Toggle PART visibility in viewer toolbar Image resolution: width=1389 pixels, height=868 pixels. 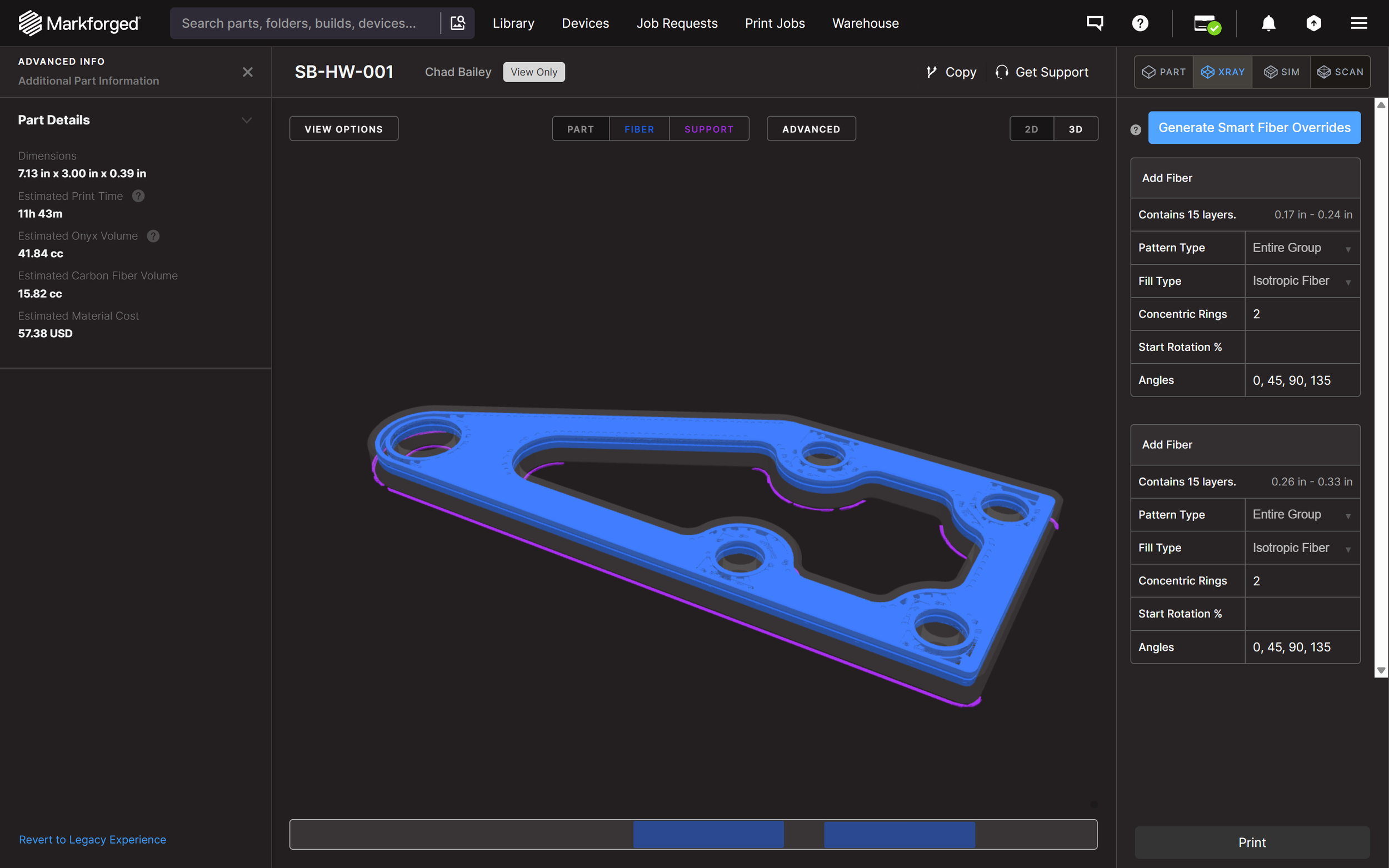581,129
